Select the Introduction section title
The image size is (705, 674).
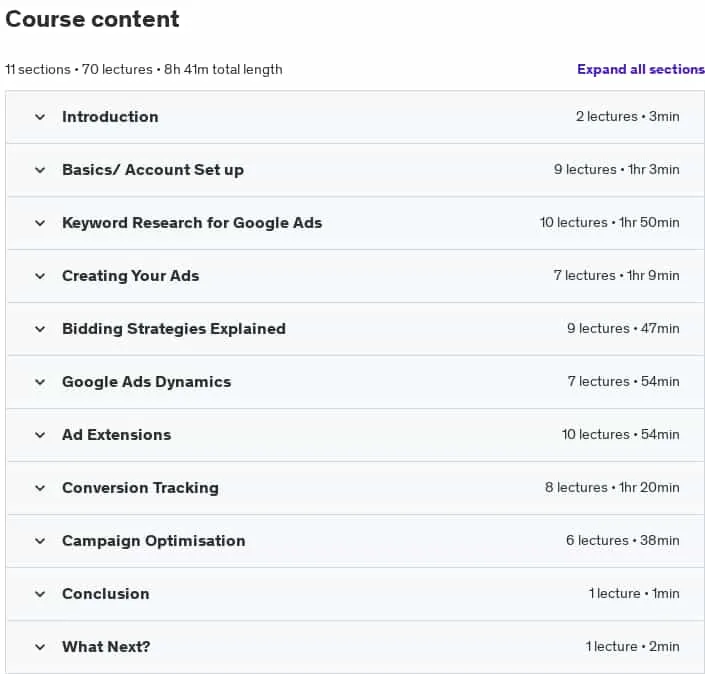point(110,117)
